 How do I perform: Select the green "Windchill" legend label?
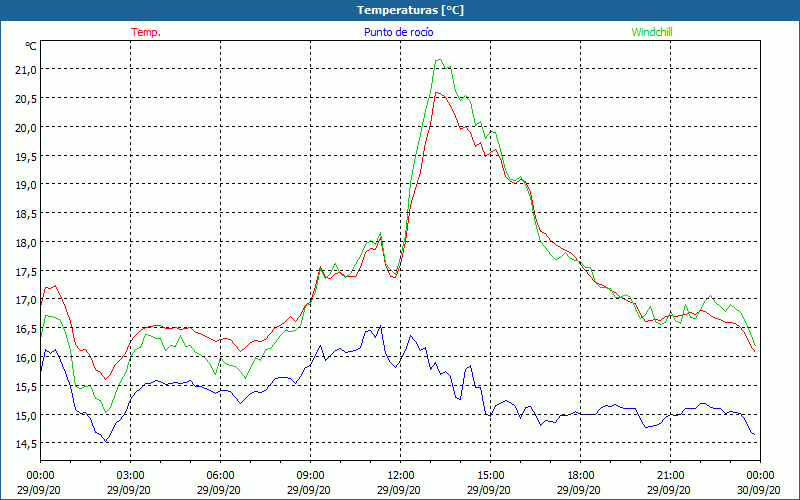point(652,32)
